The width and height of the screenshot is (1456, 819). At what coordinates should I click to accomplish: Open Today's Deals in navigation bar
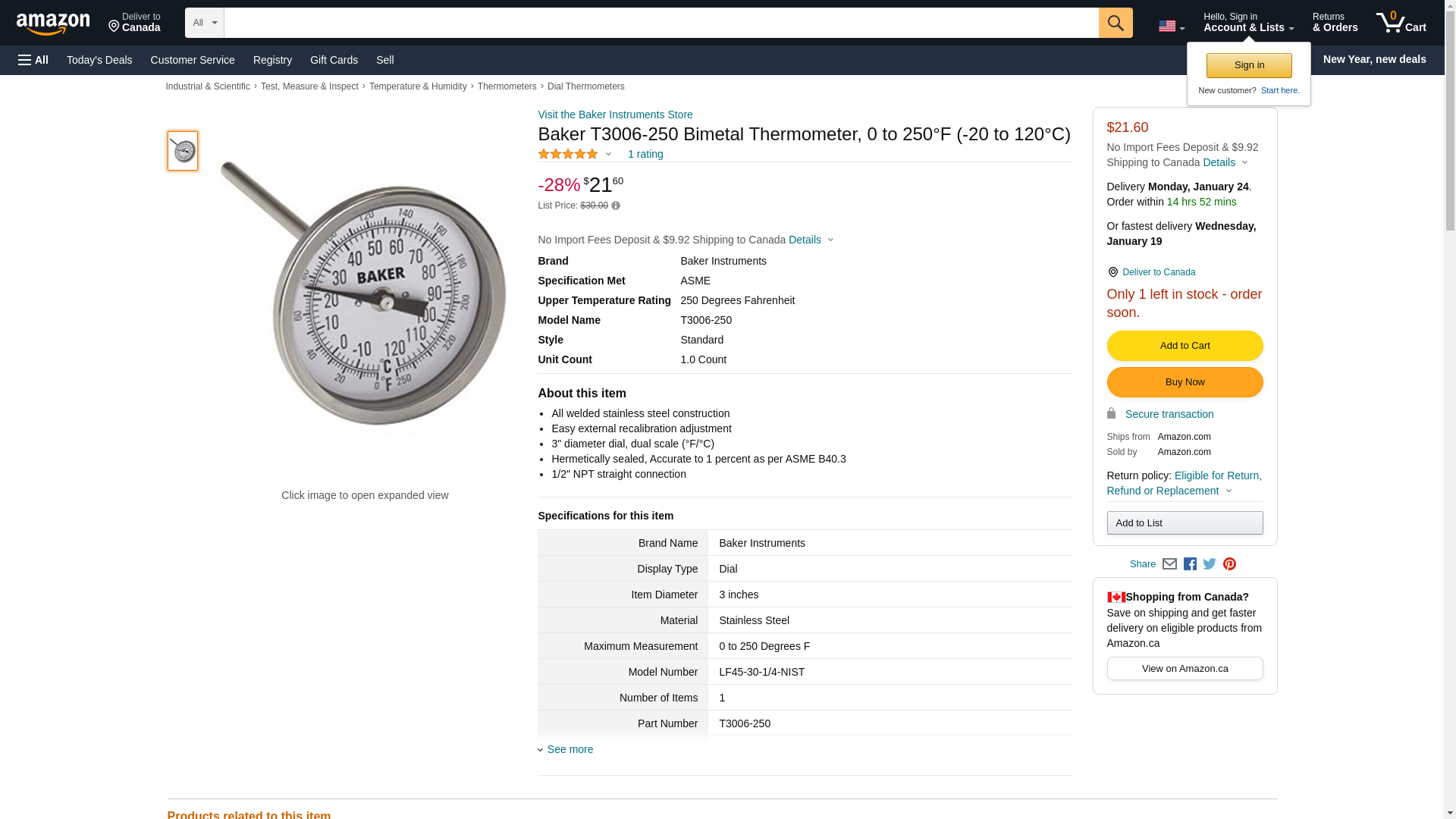tap(99, 60)
